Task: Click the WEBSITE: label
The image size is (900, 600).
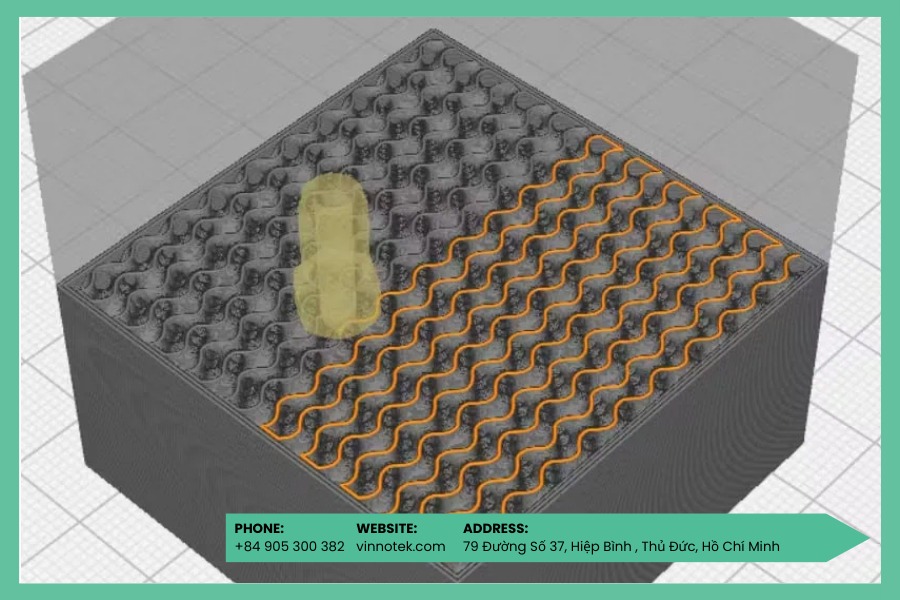Action: (x=386, y=528)
